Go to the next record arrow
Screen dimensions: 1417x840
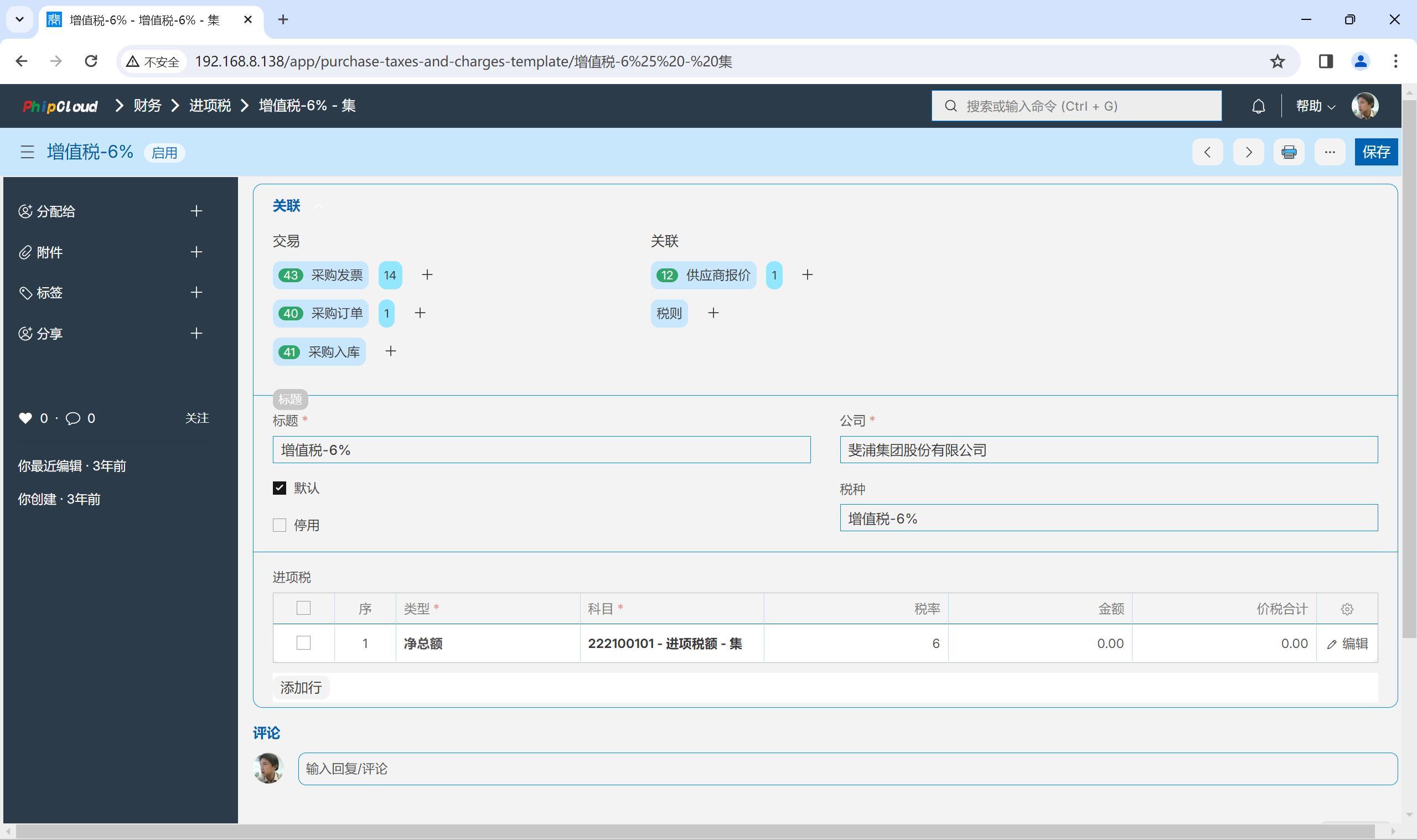pos(1248,152)
